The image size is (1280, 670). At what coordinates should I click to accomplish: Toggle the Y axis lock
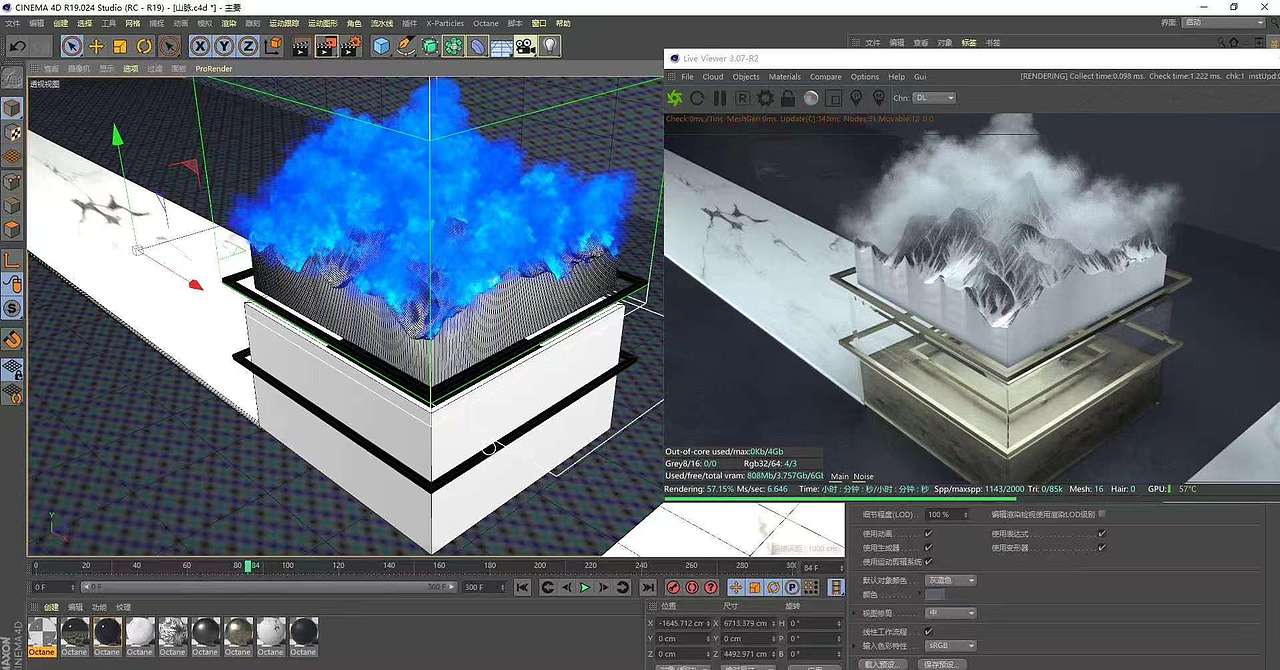coord(224,46)
